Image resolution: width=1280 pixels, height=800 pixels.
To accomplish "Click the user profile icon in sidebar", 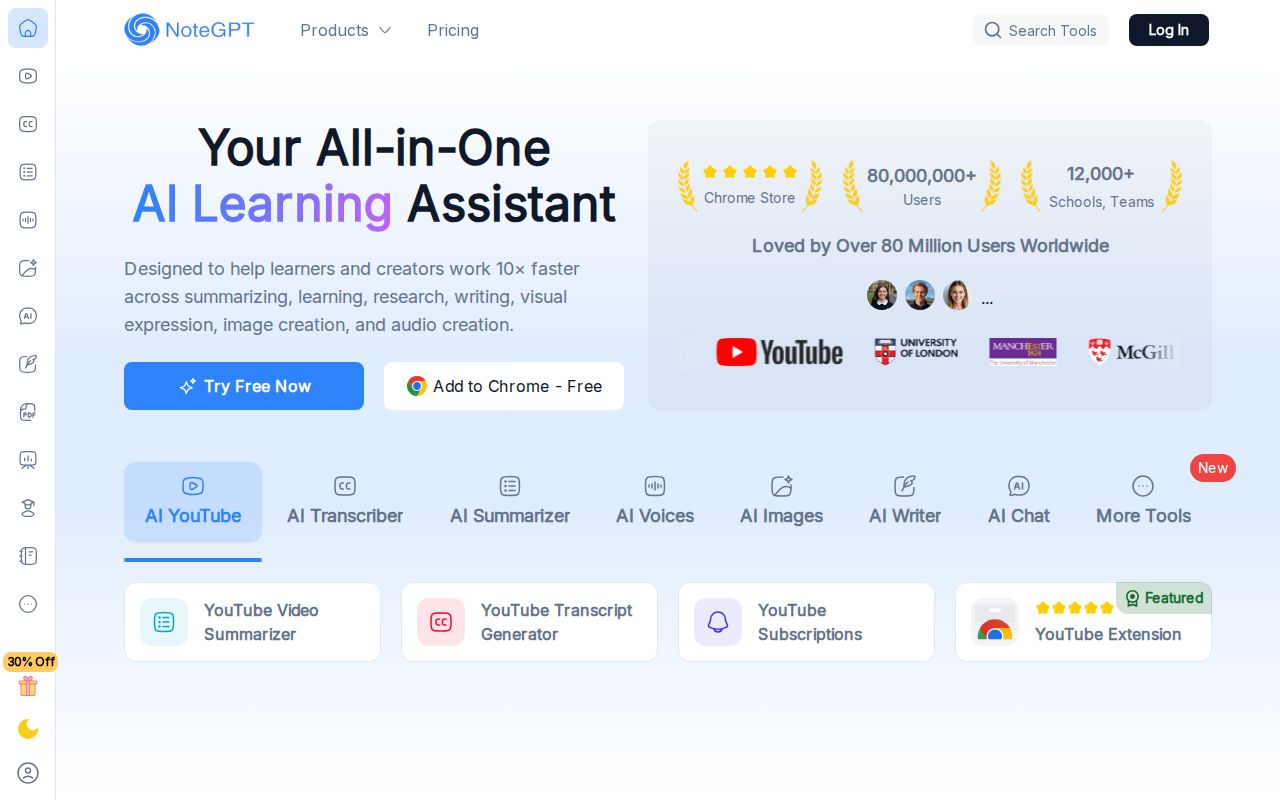I will click(x=28, y=773).
